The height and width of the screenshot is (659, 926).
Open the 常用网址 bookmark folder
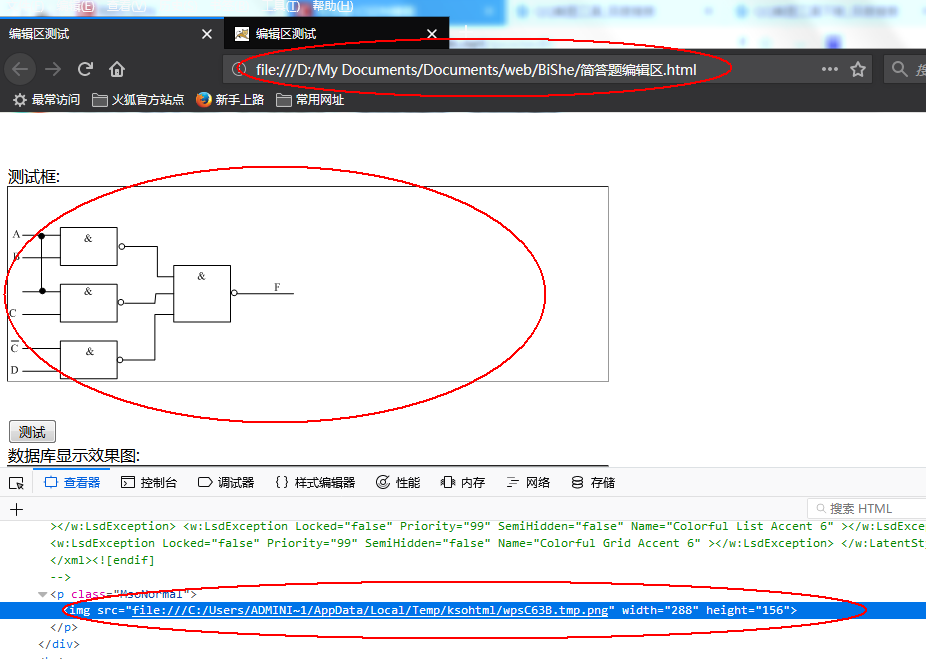point(310,100)
